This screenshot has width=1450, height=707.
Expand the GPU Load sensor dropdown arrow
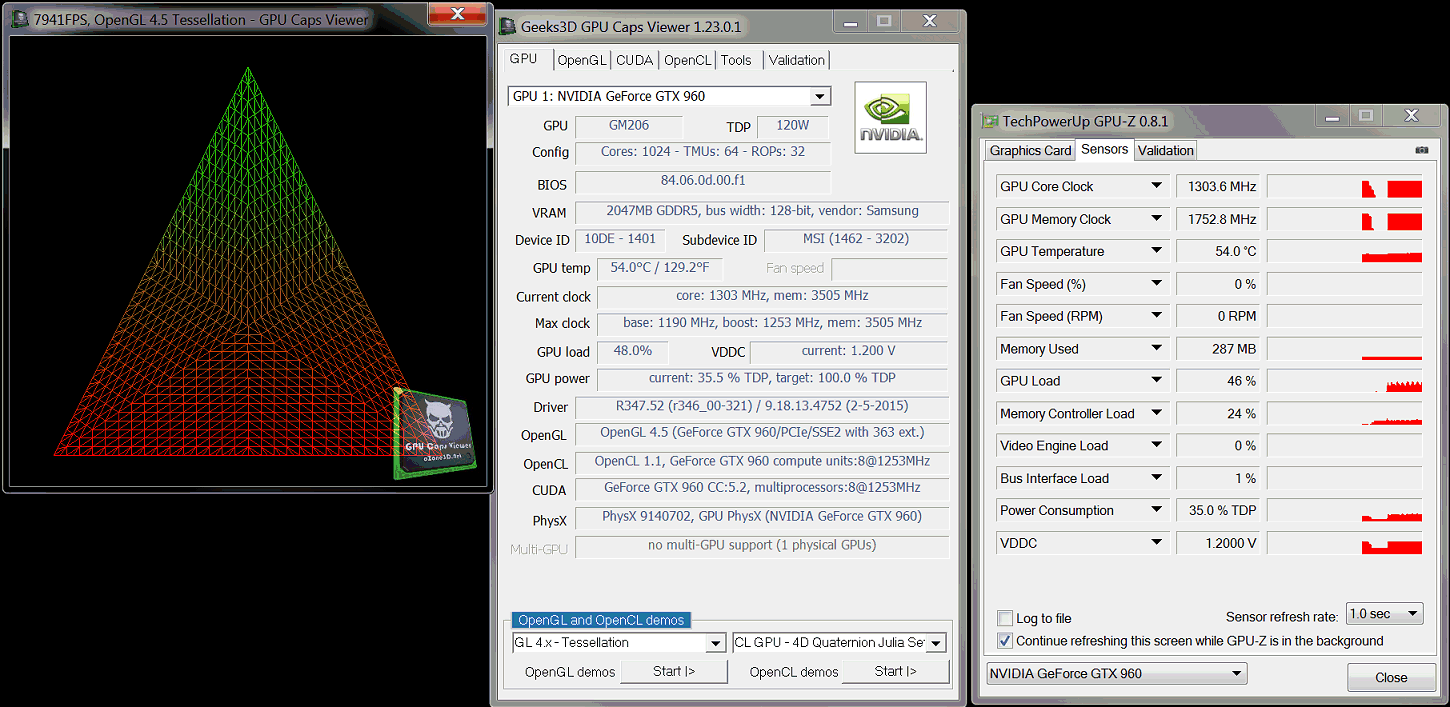[x=1156, y=381]
